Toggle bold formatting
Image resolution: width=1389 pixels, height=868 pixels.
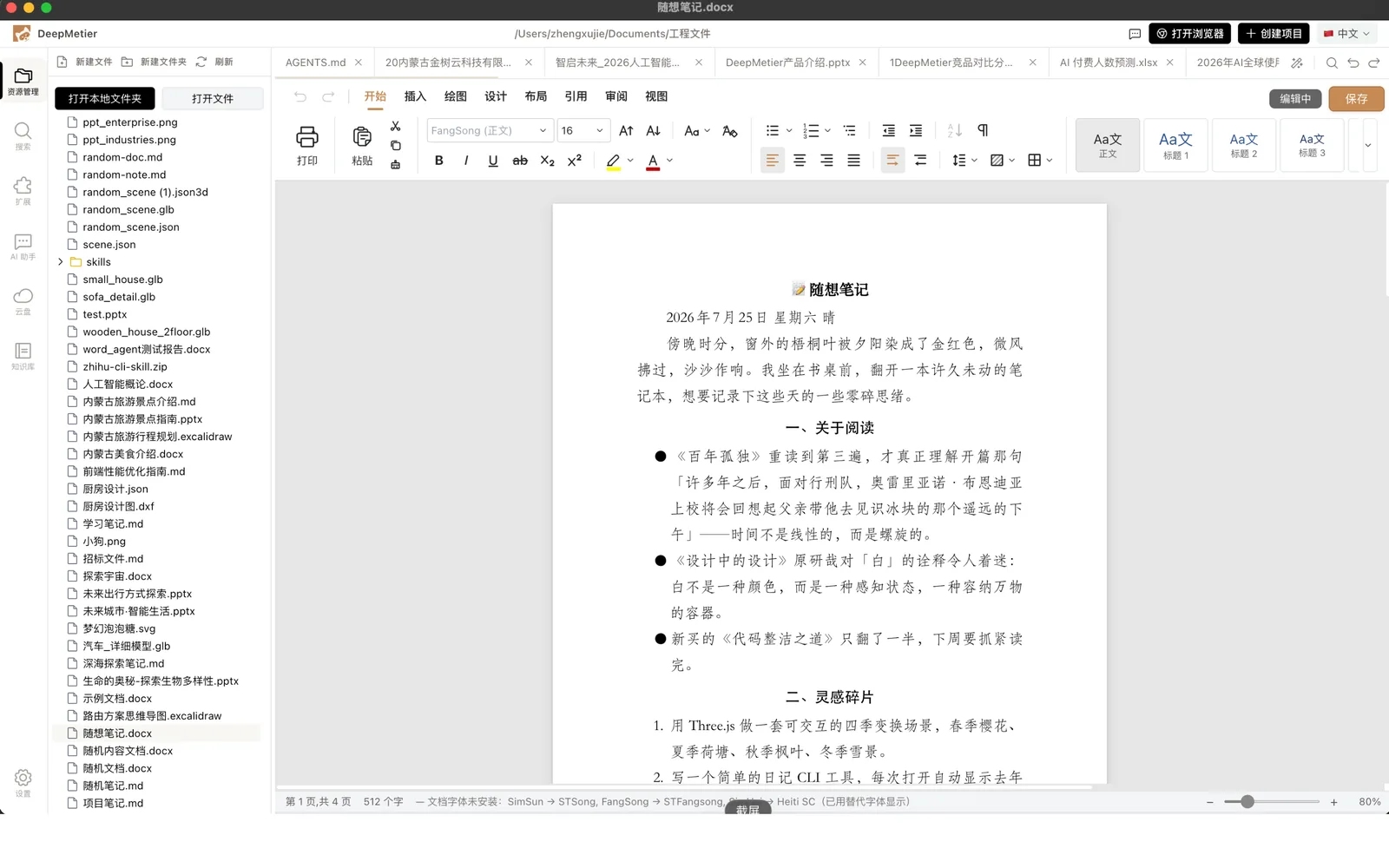439,161
